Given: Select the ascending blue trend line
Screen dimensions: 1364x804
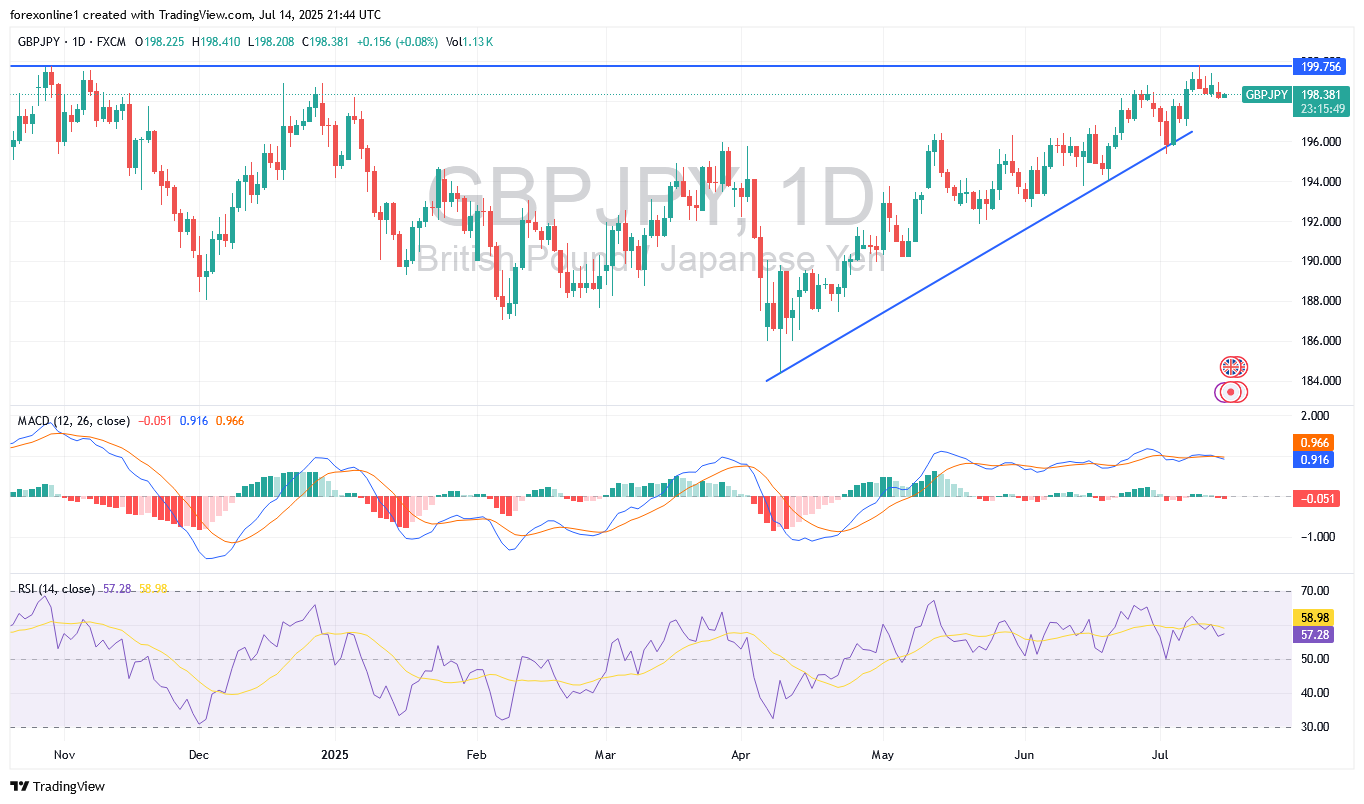Looking at the screenshot, I should pyautogui.click(x=979, y=255).
